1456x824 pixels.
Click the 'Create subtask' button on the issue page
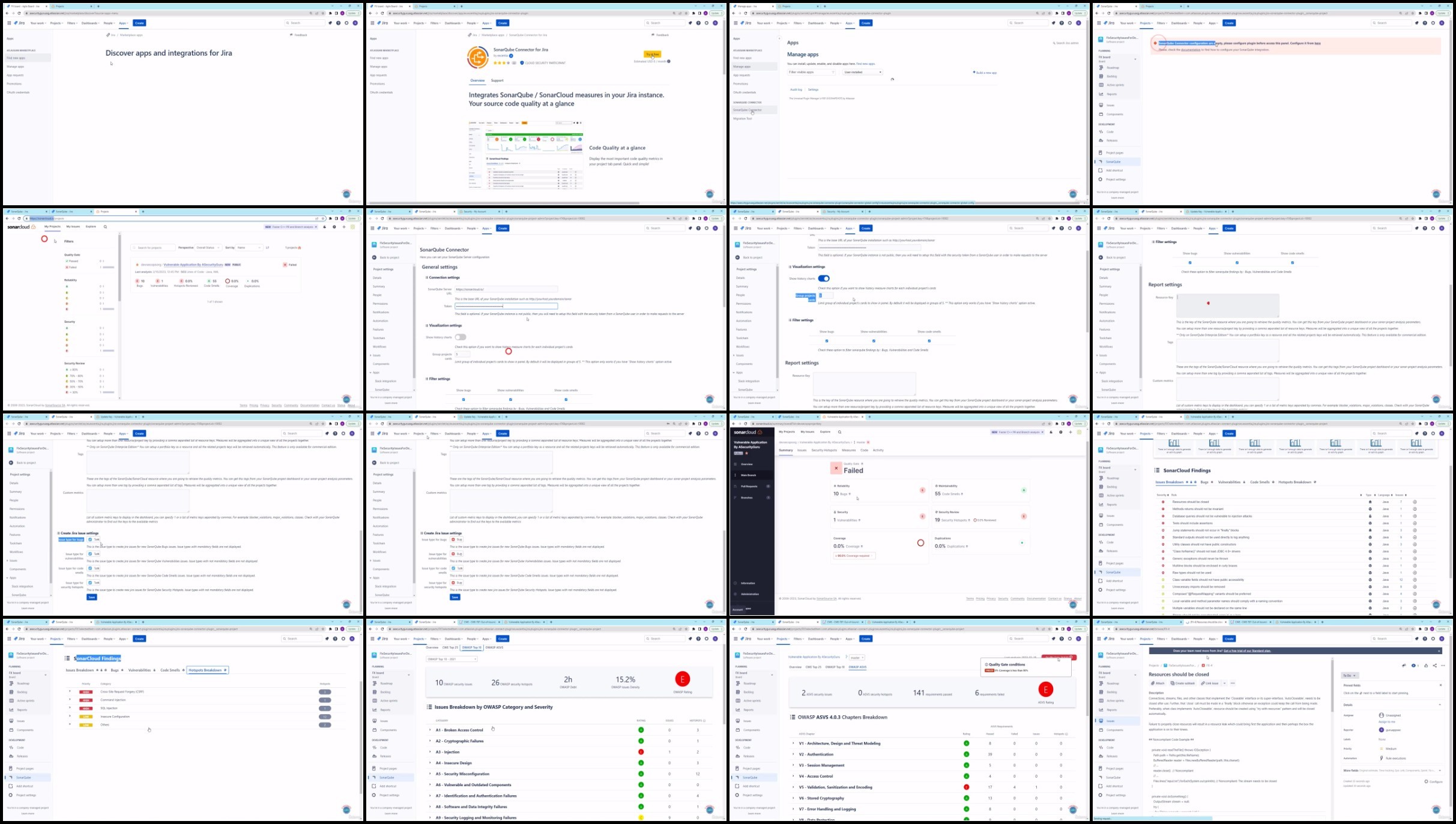(x=1183, y=683)
